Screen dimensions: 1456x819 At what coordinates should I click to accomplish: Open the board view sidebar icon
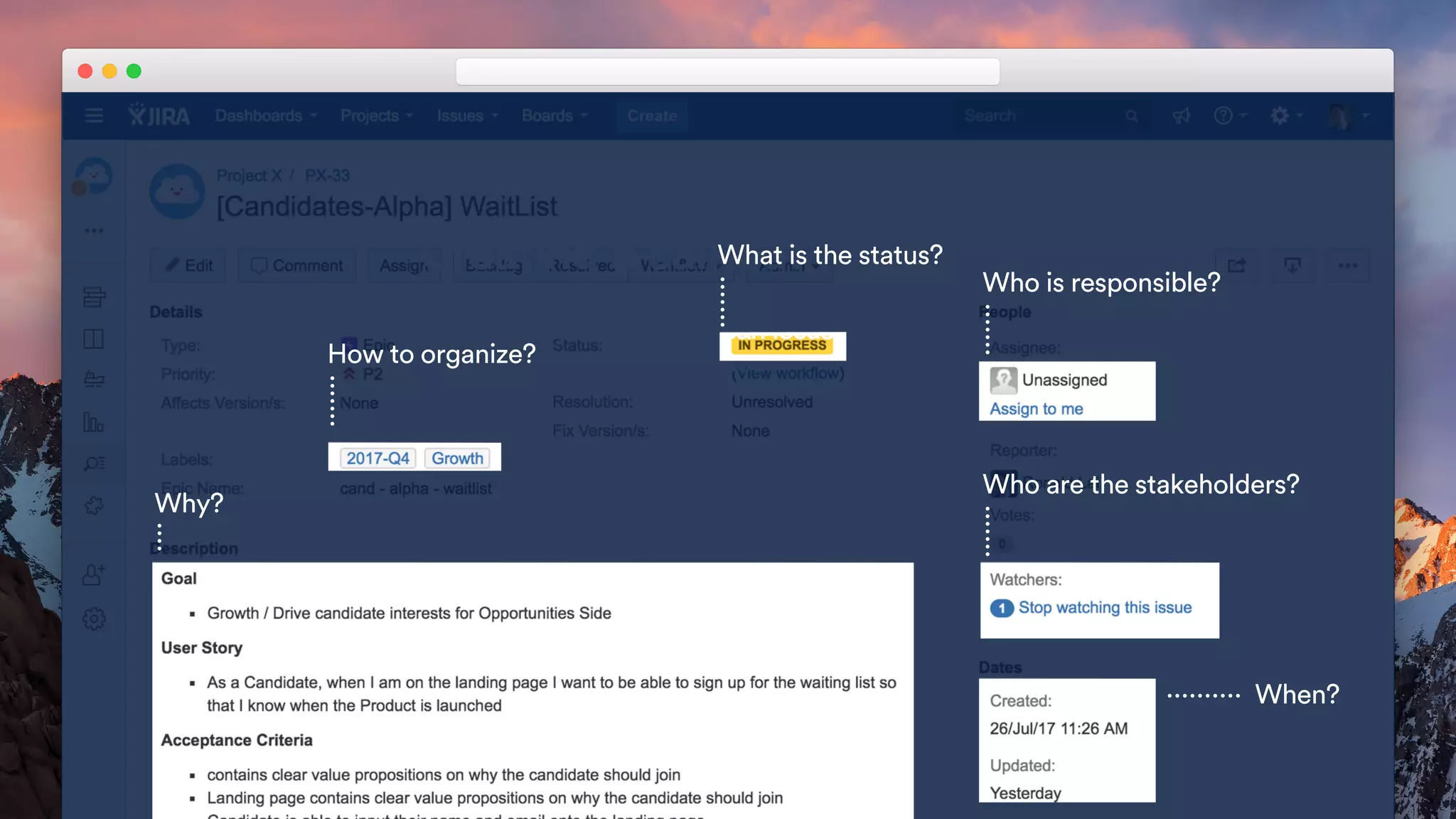point(94,338)
